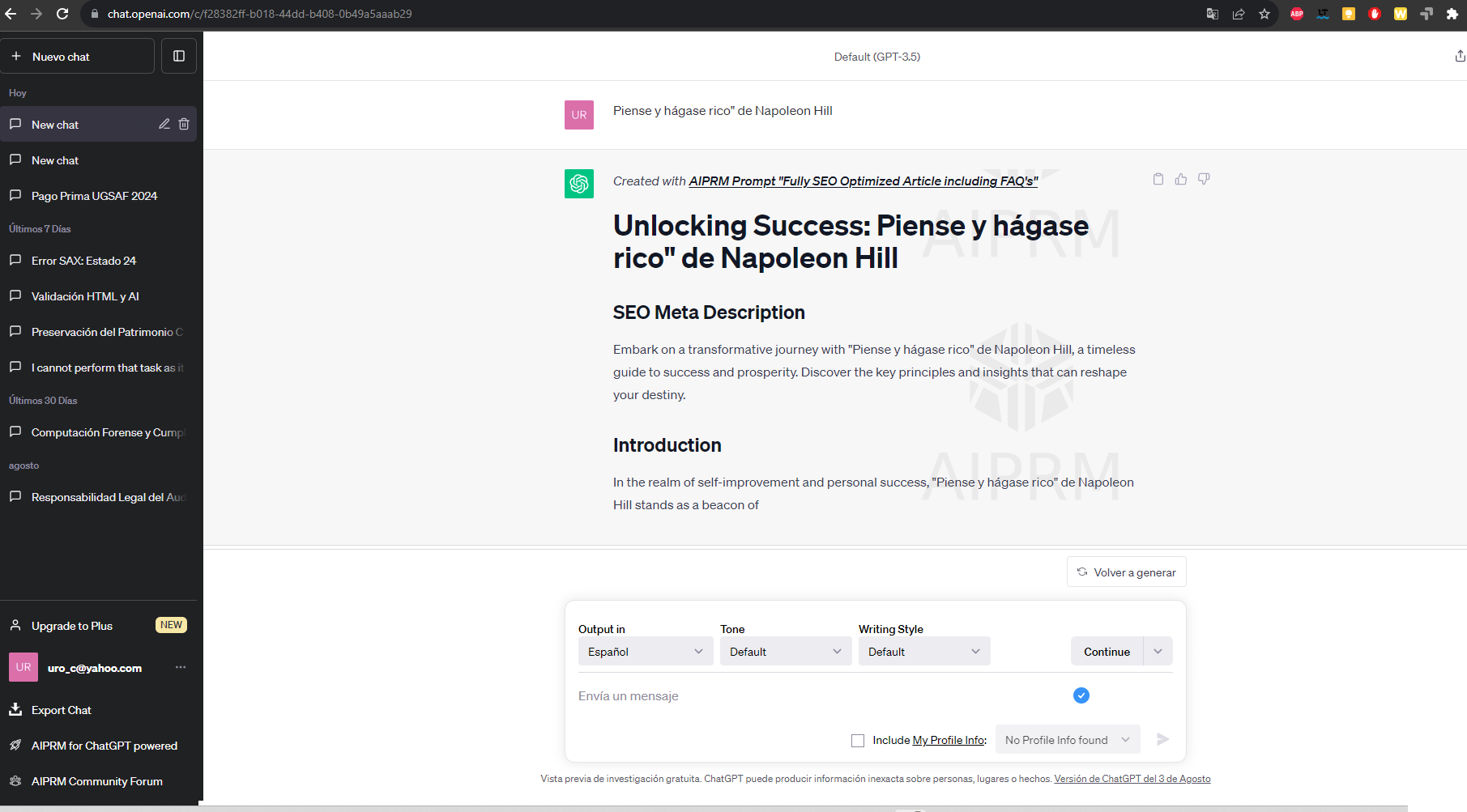Click the send message arrow icon

click(1162, 739)
